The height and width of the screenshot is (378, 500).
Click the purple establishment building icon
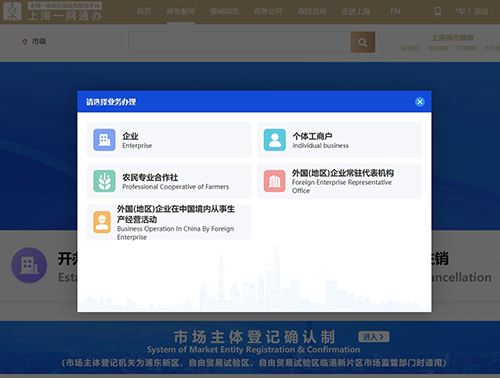click(29, 265)
